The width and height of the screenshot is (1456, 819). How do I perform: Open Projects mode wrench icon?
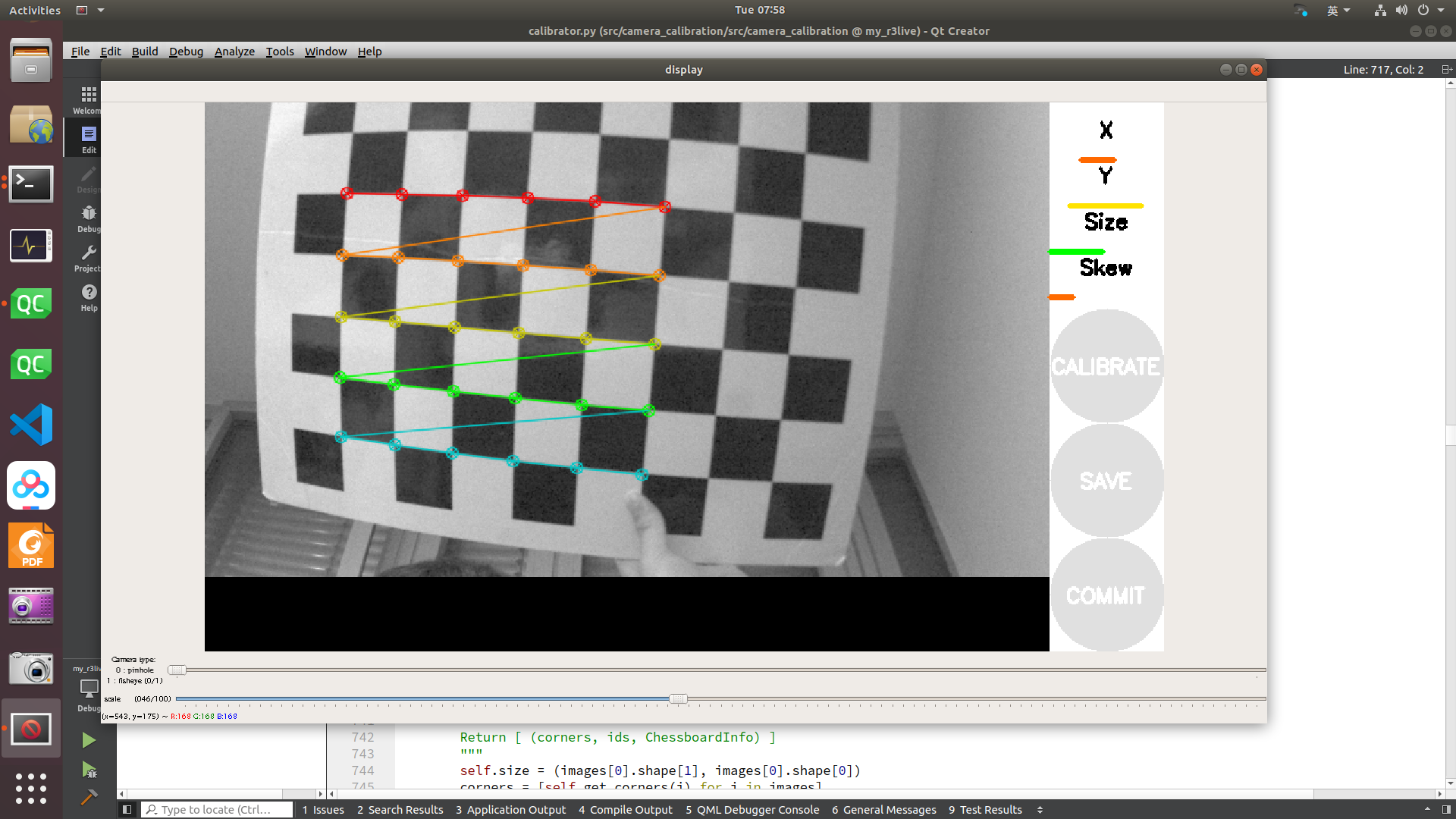(89, 258)
